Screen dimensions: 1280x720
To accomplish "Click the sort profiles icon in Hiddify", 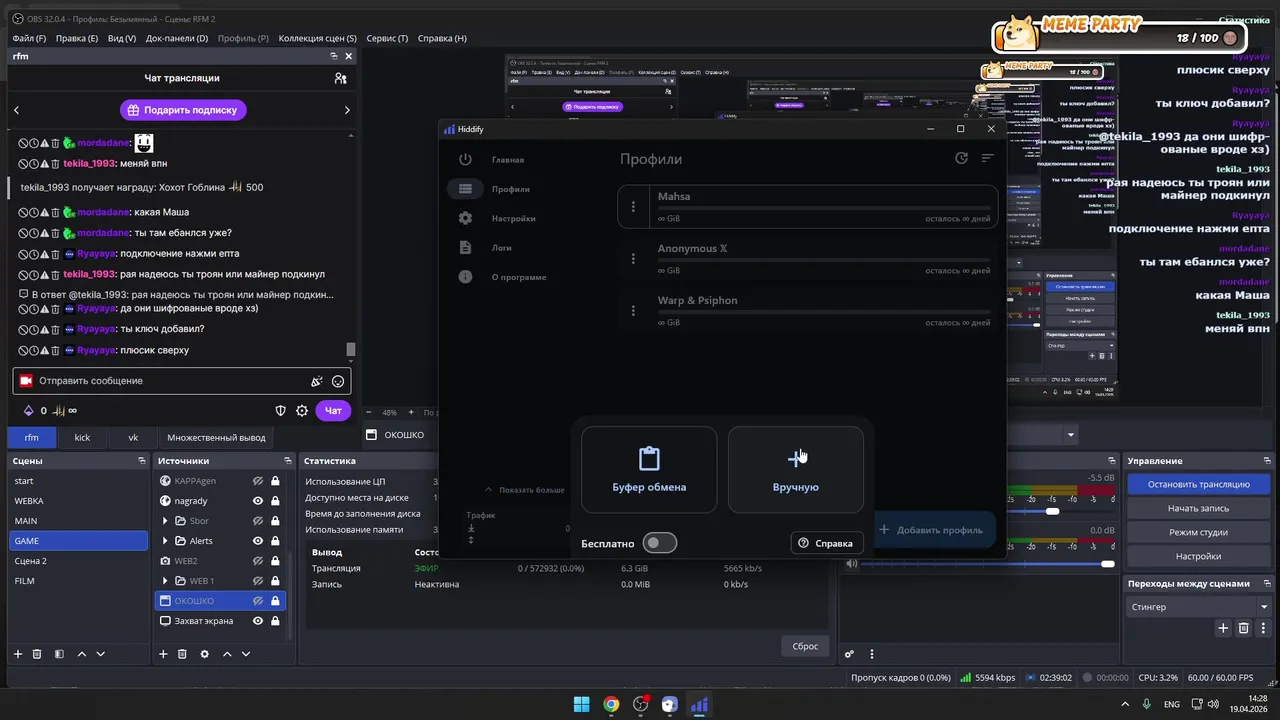I will (988, 158).
